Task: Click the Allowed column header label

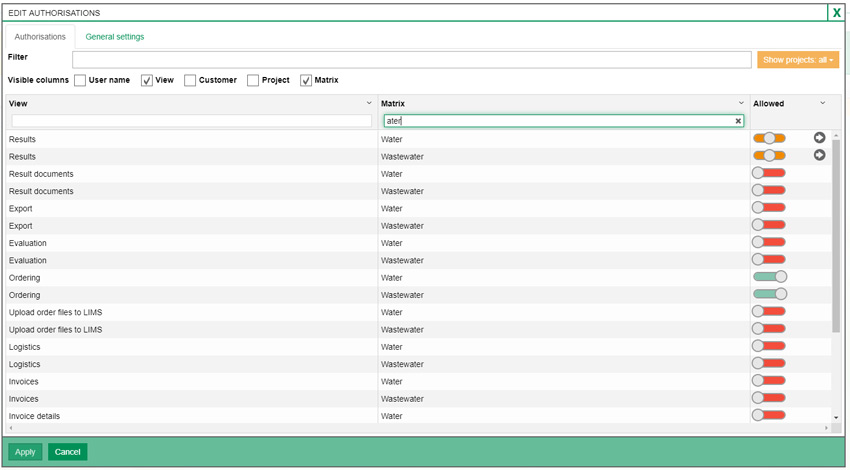Action: [x=768, y=104]
